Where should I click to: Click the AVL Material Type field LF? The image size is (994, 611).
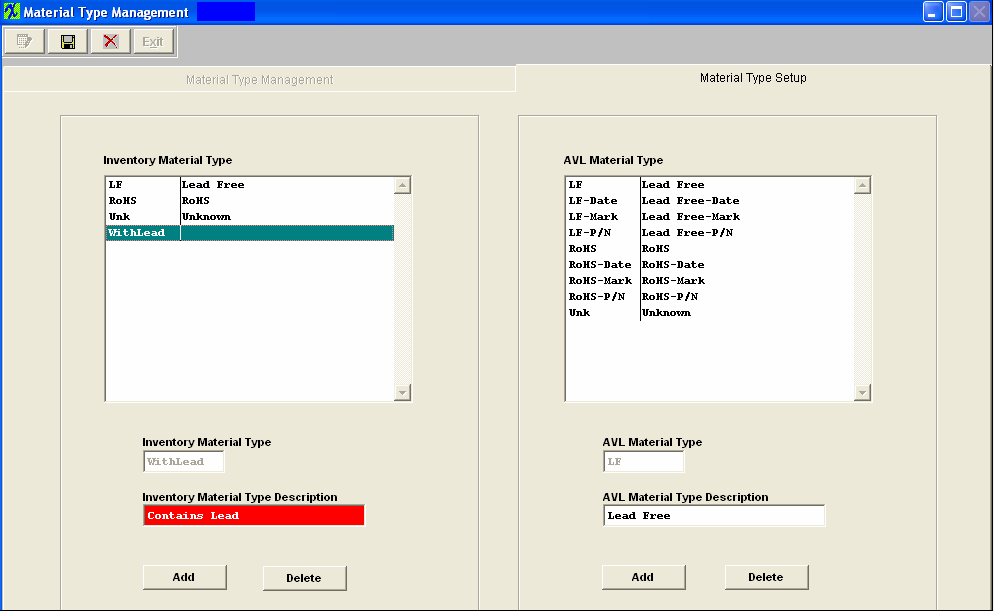(643, 461)
